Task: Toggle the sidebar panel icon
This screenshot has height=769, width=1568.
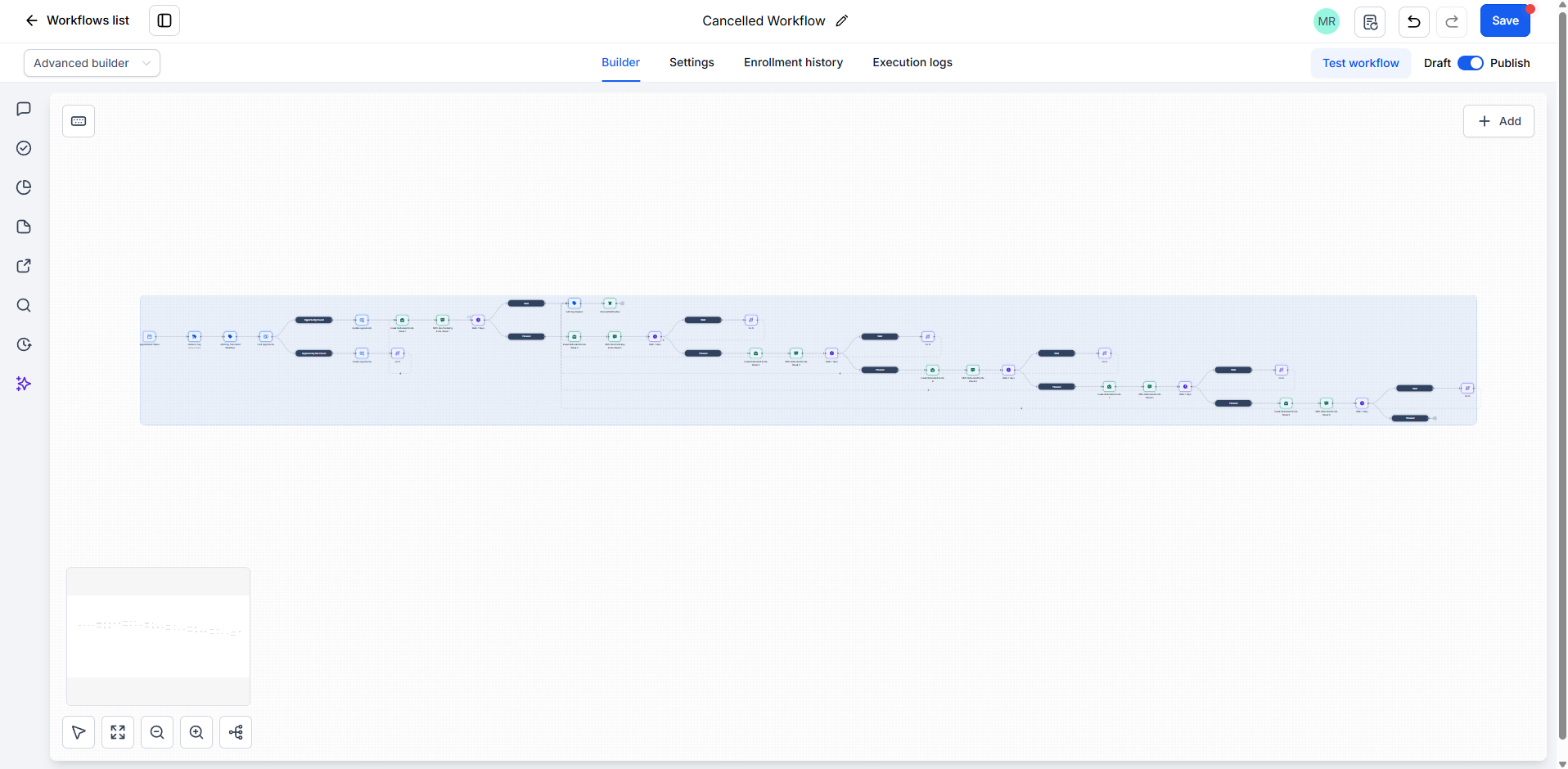Action: click(164, 20)
